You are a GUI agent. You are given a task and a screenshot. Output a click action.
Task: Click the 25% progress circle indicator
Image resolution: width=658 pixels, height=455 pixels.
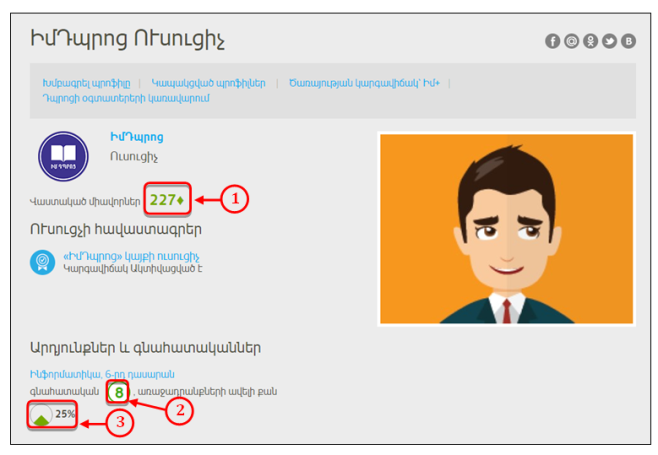click(x=41, y=415)
